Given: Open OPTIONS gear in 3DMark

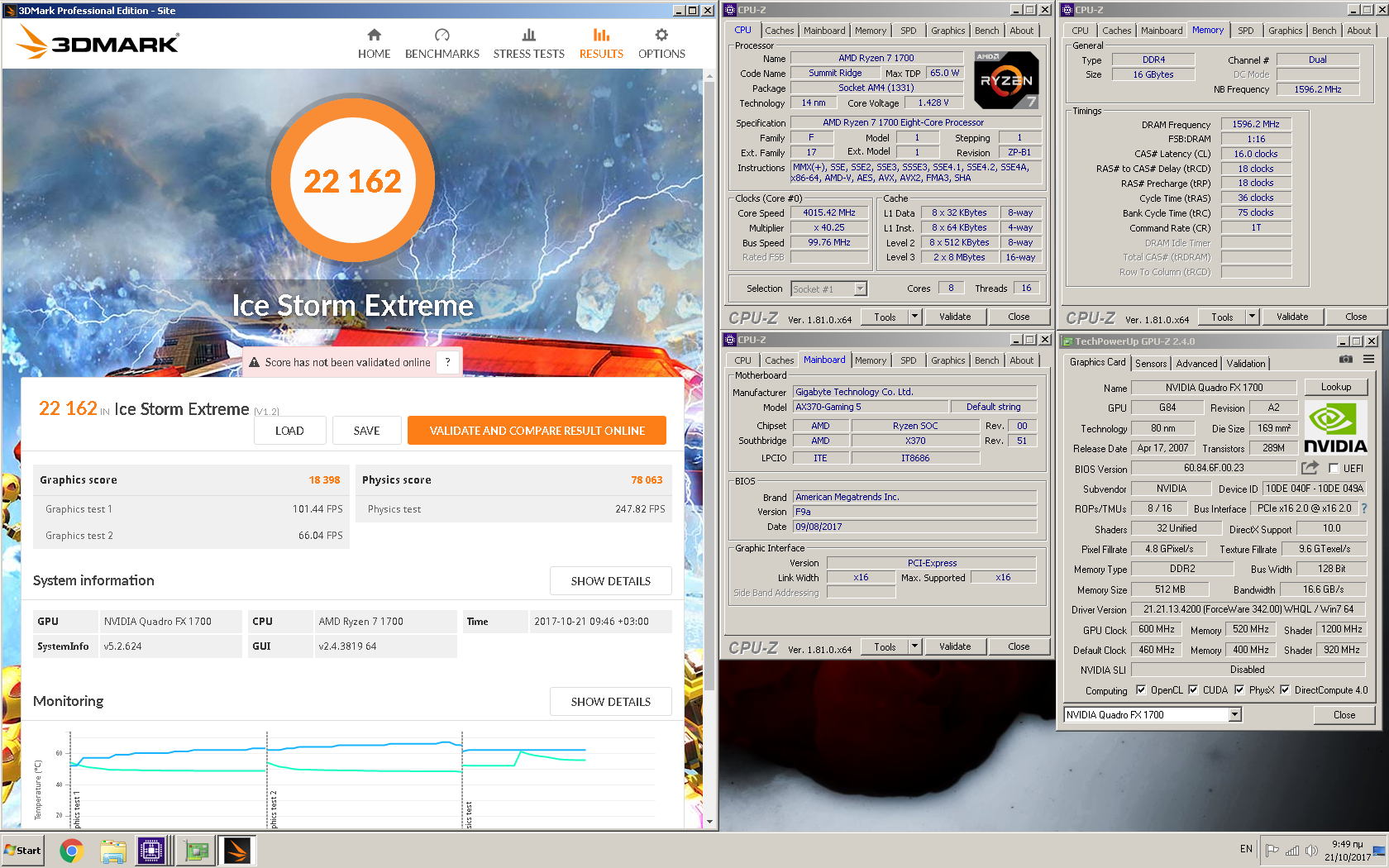Looking at the screenshot, I should pos(661,43).
